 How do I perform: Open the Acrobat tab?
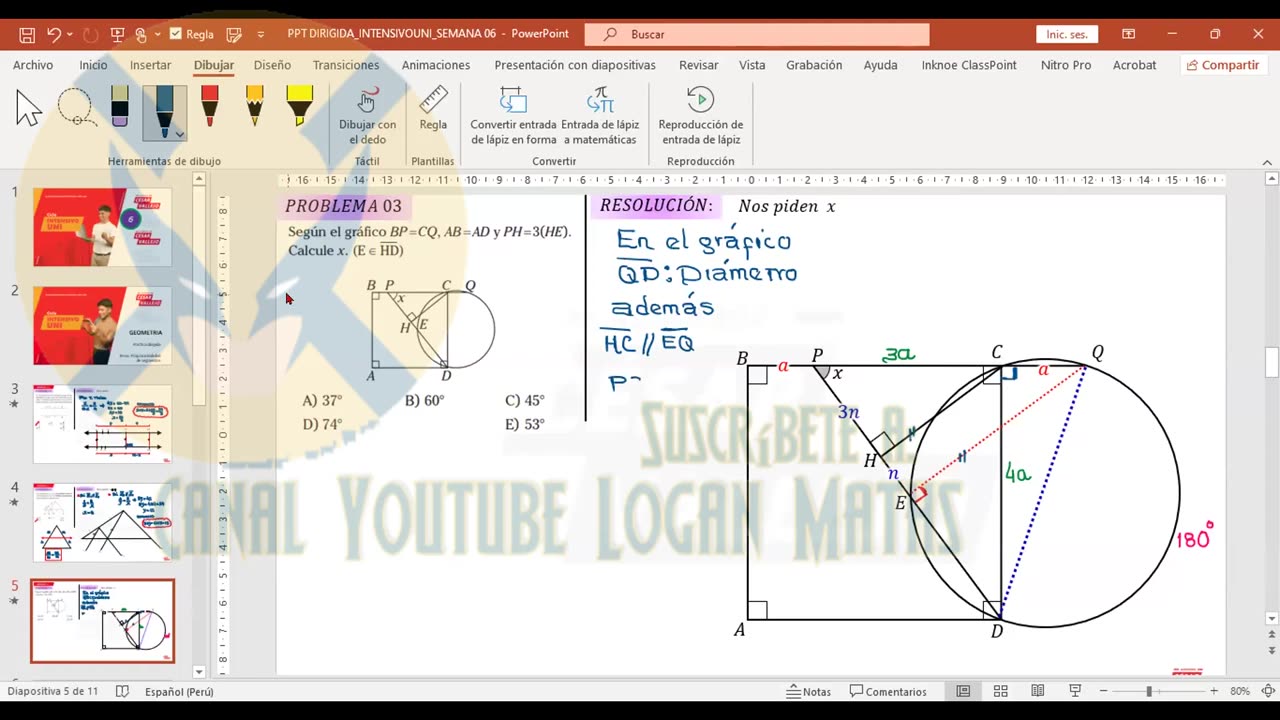[x=1135, y=65]
